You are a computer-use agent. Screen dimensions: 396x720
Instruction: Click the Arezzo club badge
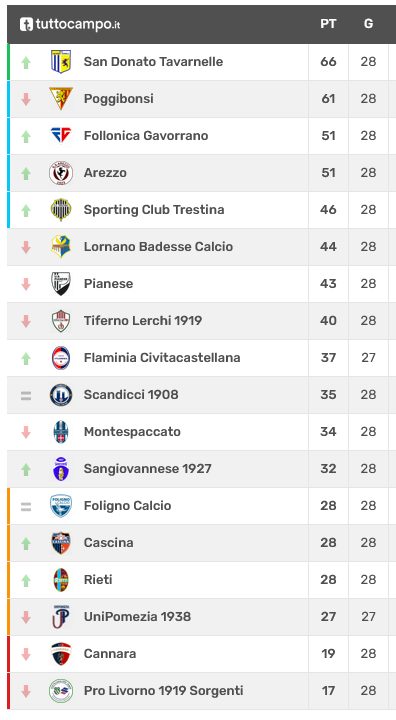tap(61, 173)
